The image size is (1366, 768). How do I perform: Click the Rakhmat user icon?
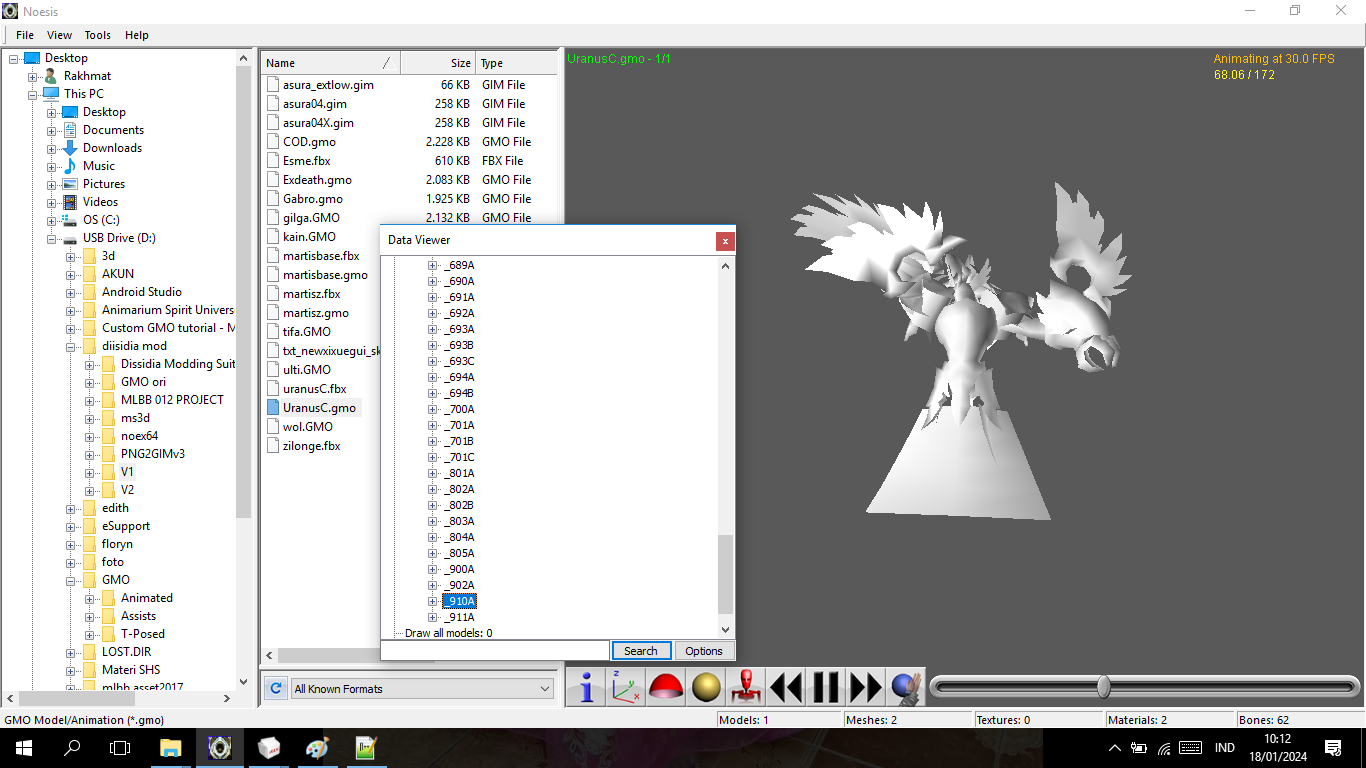(51, 76)
